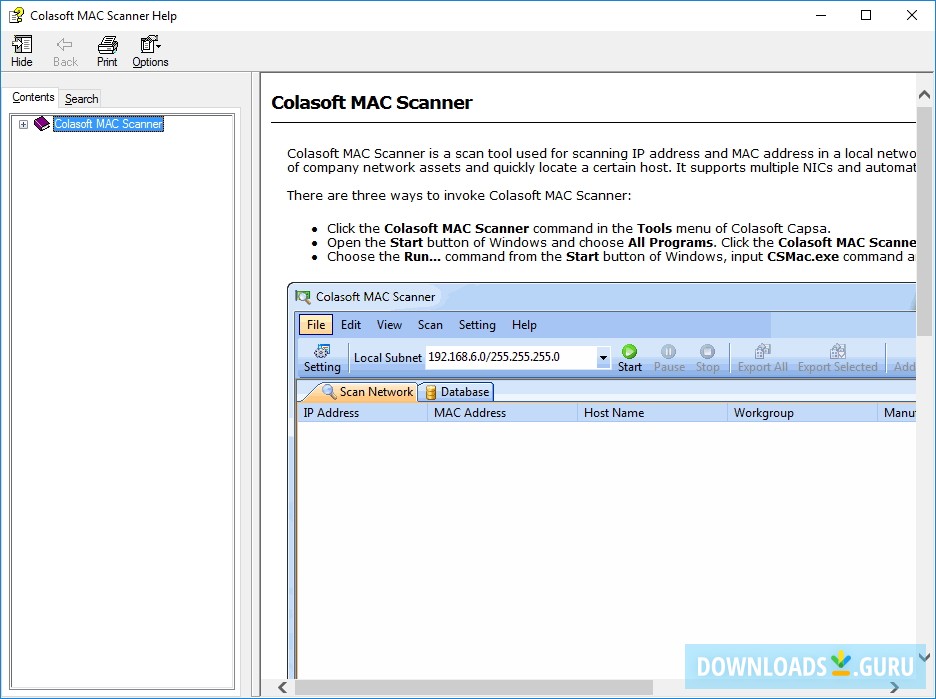Image resolution: width=936 pixels, height=699 pixels.
Task: Click the green Start icon in pictured scanner
Action: 629,351
